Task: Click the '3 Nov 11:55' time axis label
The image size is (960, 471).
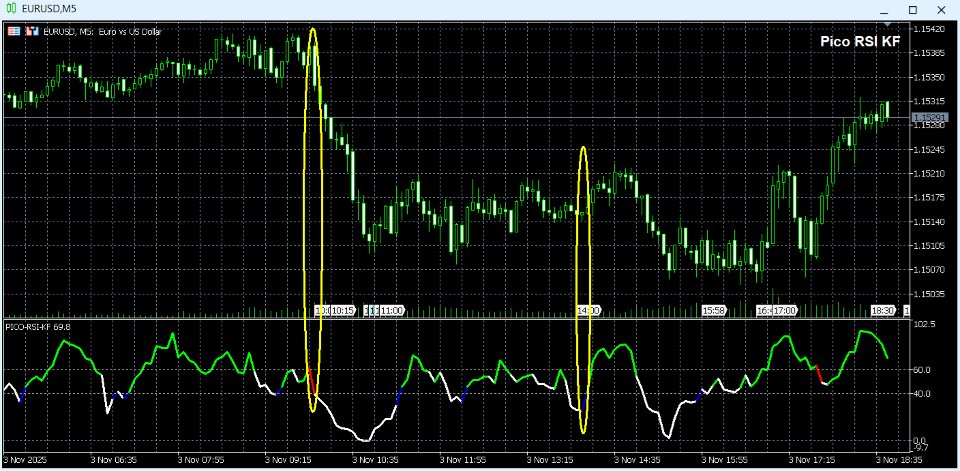Action: [x=465, y=459]
